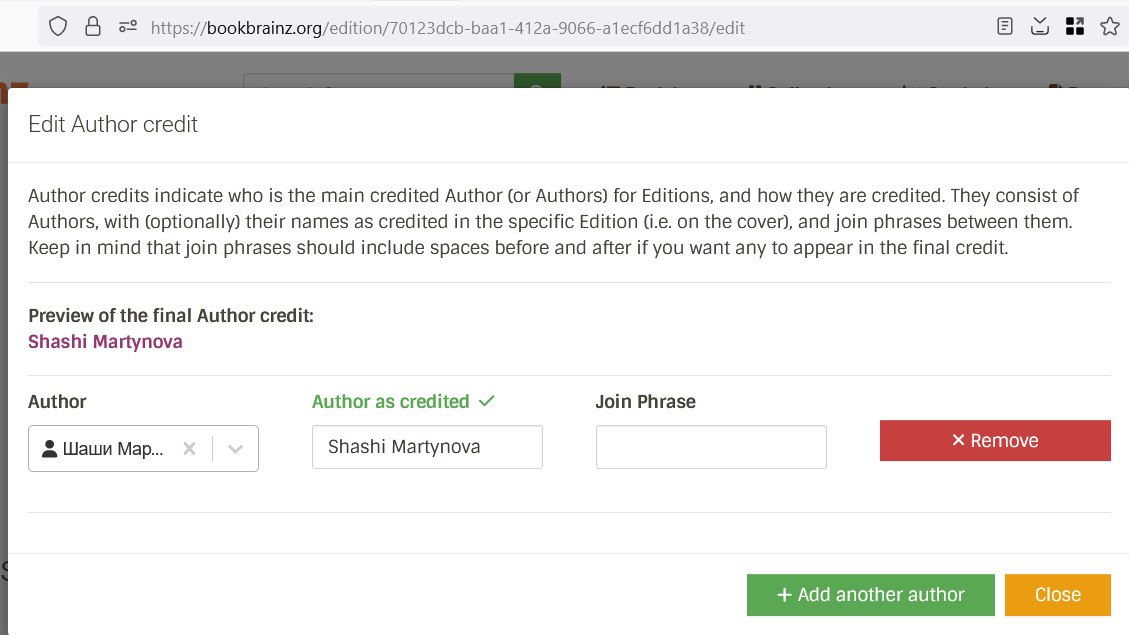Close the Edit Author credit dialog
Screen dimensions: 1129x635
coord(1057,595)
